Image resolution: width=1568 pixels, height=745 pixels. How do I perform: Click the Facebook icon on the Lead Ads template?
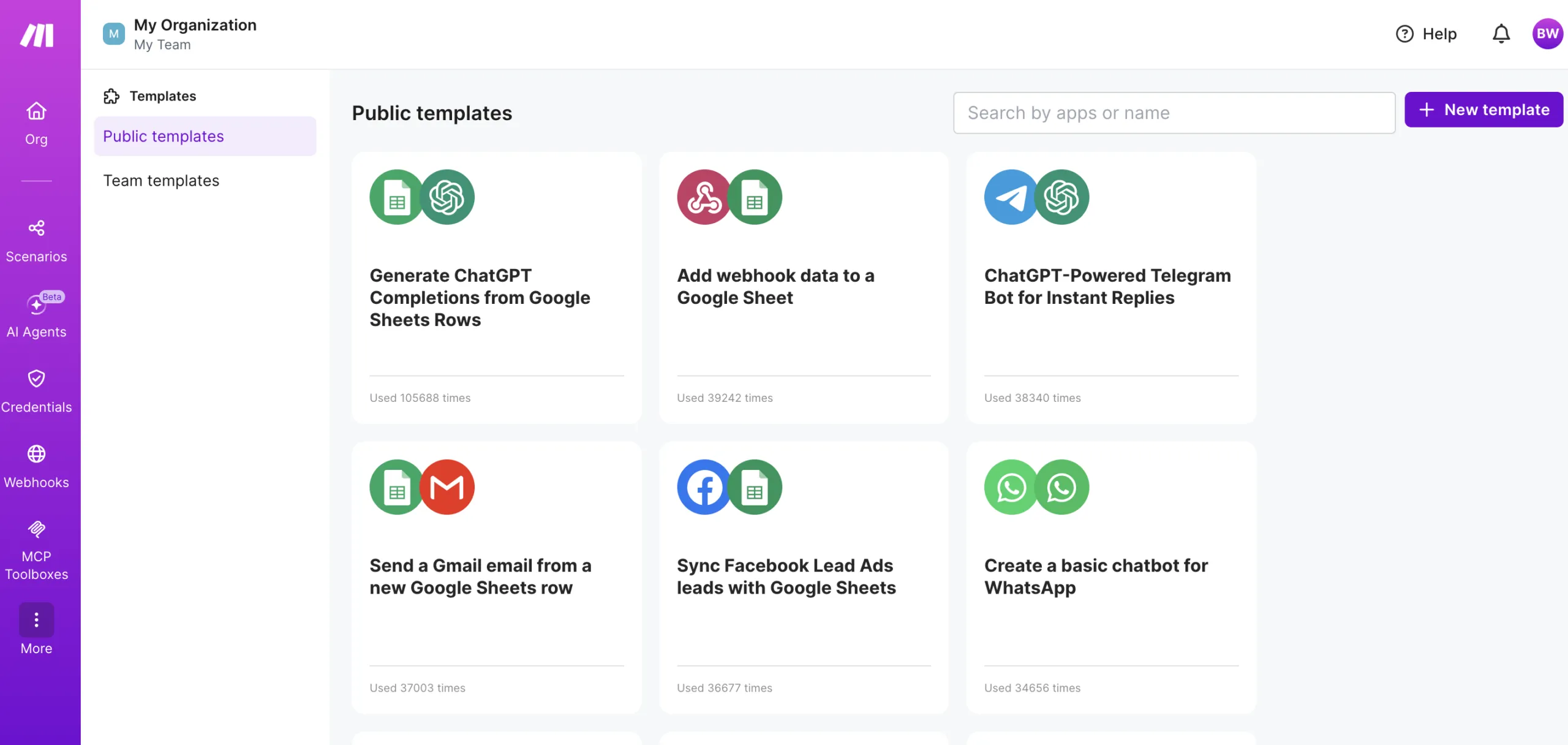703,486
